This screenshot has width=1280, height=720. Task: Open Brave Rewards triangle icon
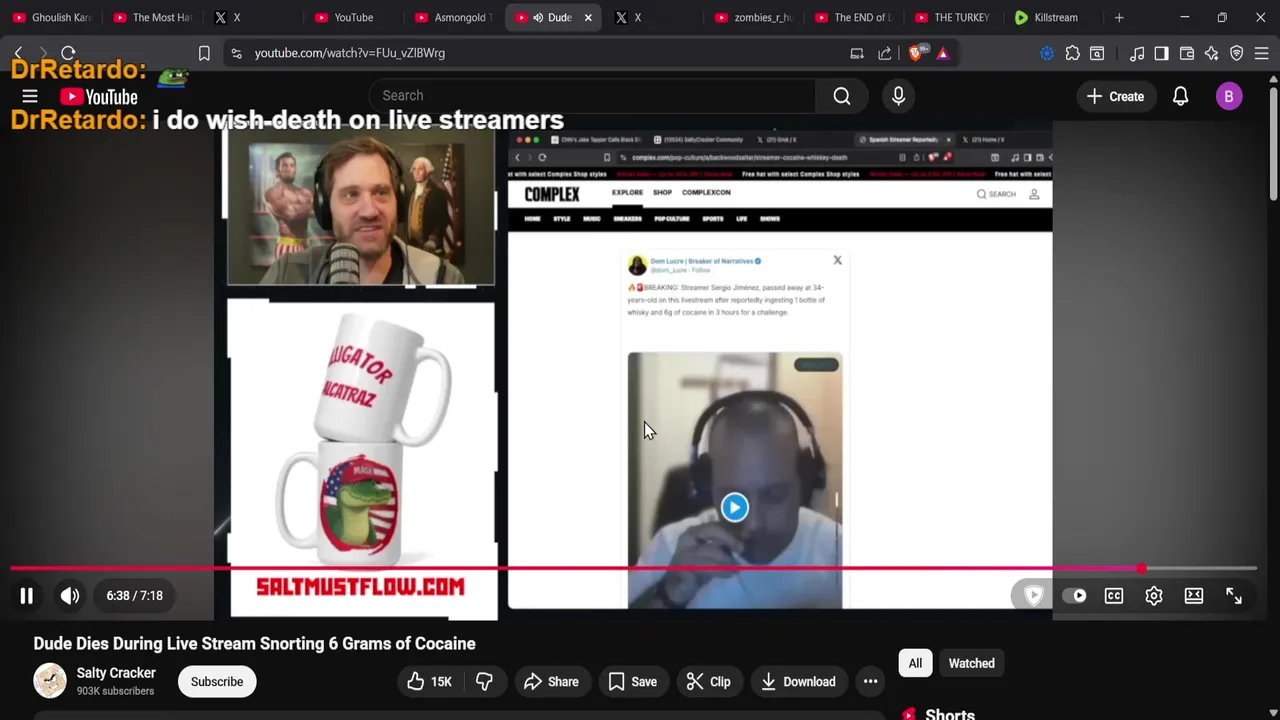click(x=942, y=53)
